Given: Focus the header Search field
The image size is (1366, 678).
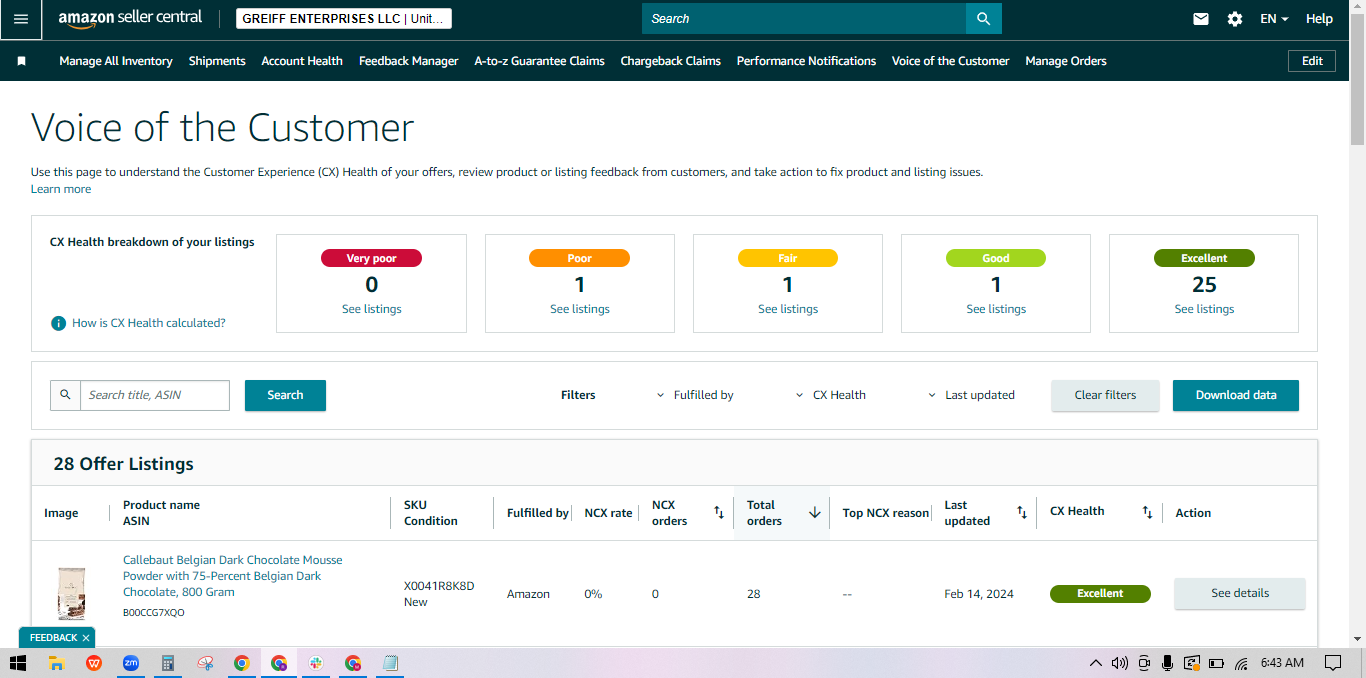Looking at the screenshot, I should pos(804,18).
